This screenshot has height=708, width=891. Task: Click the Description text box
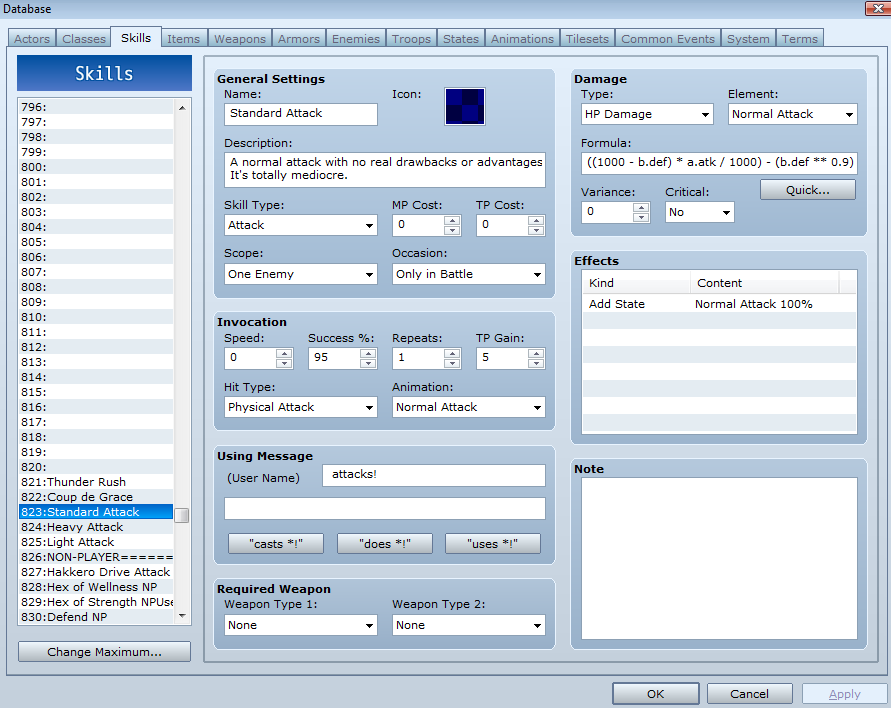click(x=385, y=169)
